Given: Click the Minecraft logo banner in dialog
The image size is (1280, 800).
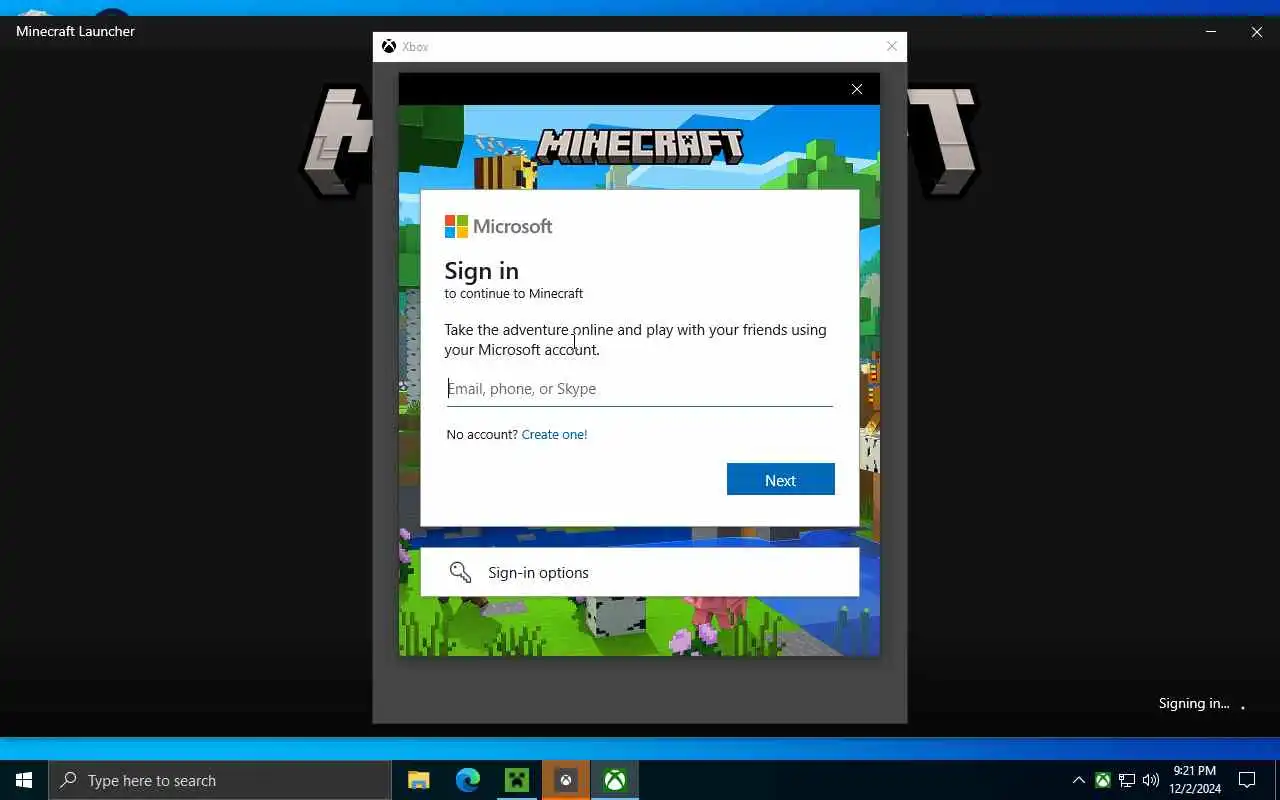Looking at the screenshot, I should click(x=640, y=146).
